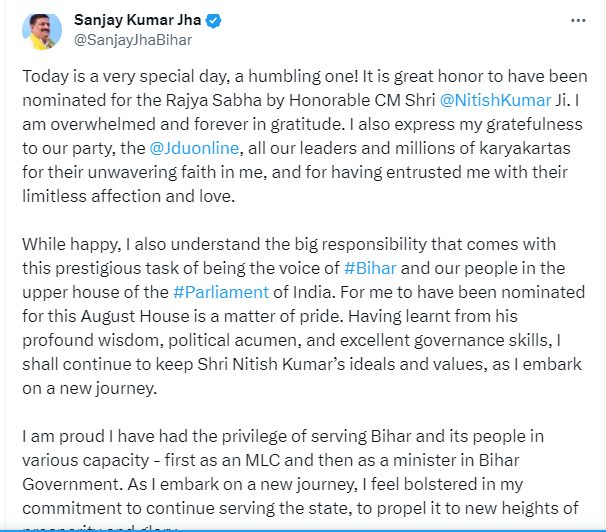This screenshot has width=606, height=532.
Task: Open the @SanjayJhaBihar handle link
Action: [133, 40]
